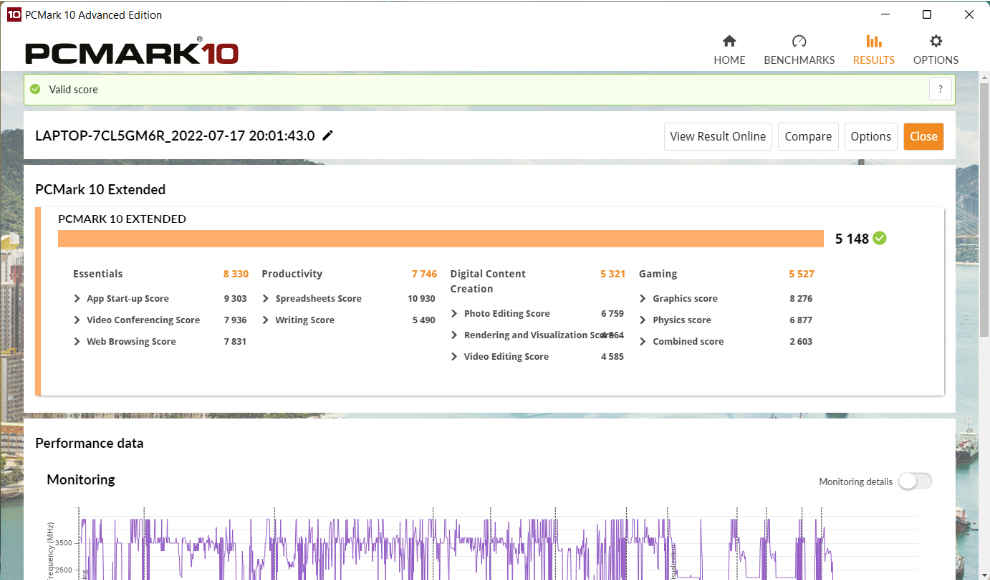Open the Options gear icon
The image size is (990, 580).
pyautogui.click(x=936, y=42)
